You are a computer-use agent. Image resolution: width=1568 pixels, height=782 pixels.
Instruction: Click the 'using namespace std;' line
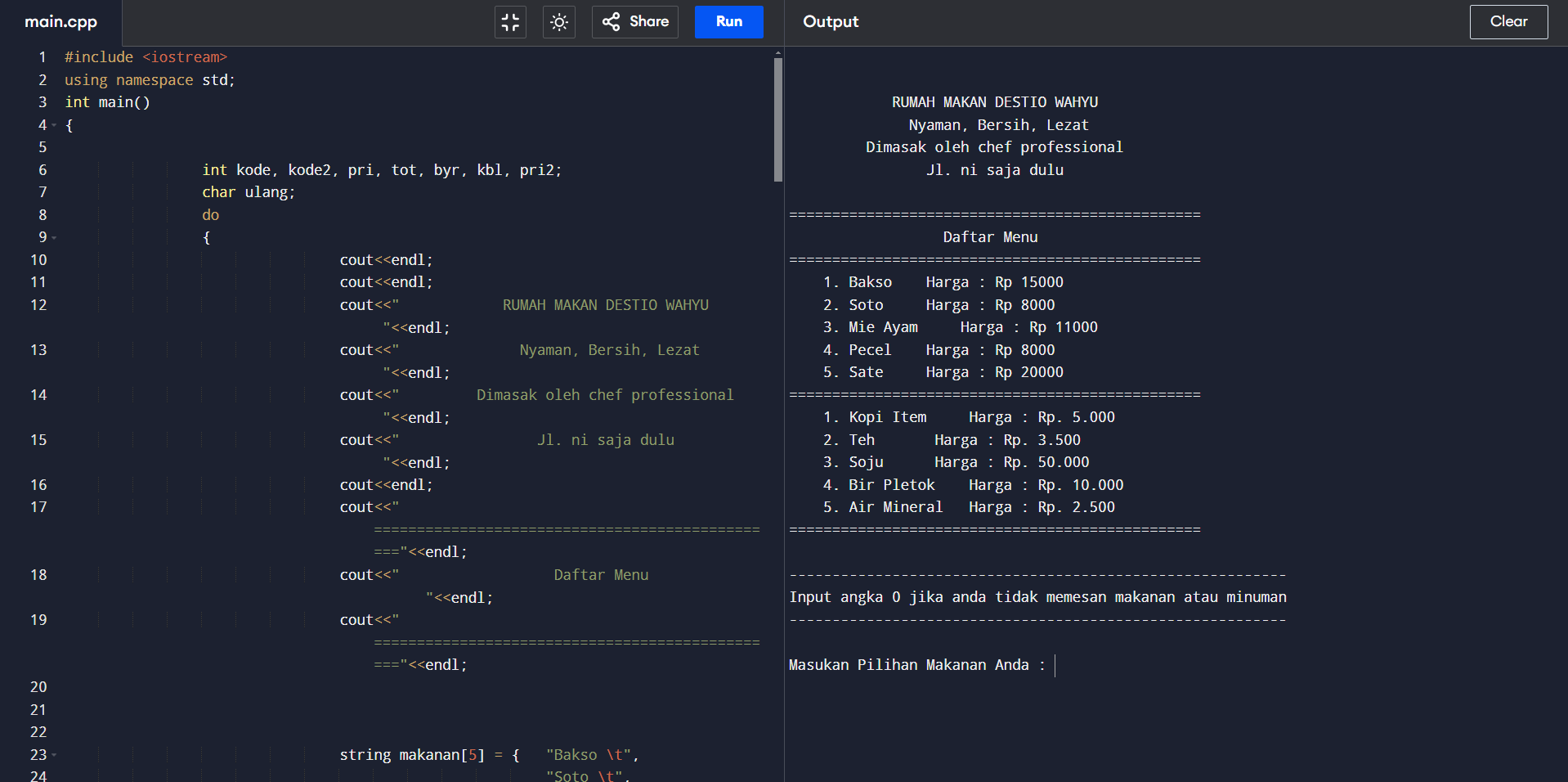click(150, 80)
